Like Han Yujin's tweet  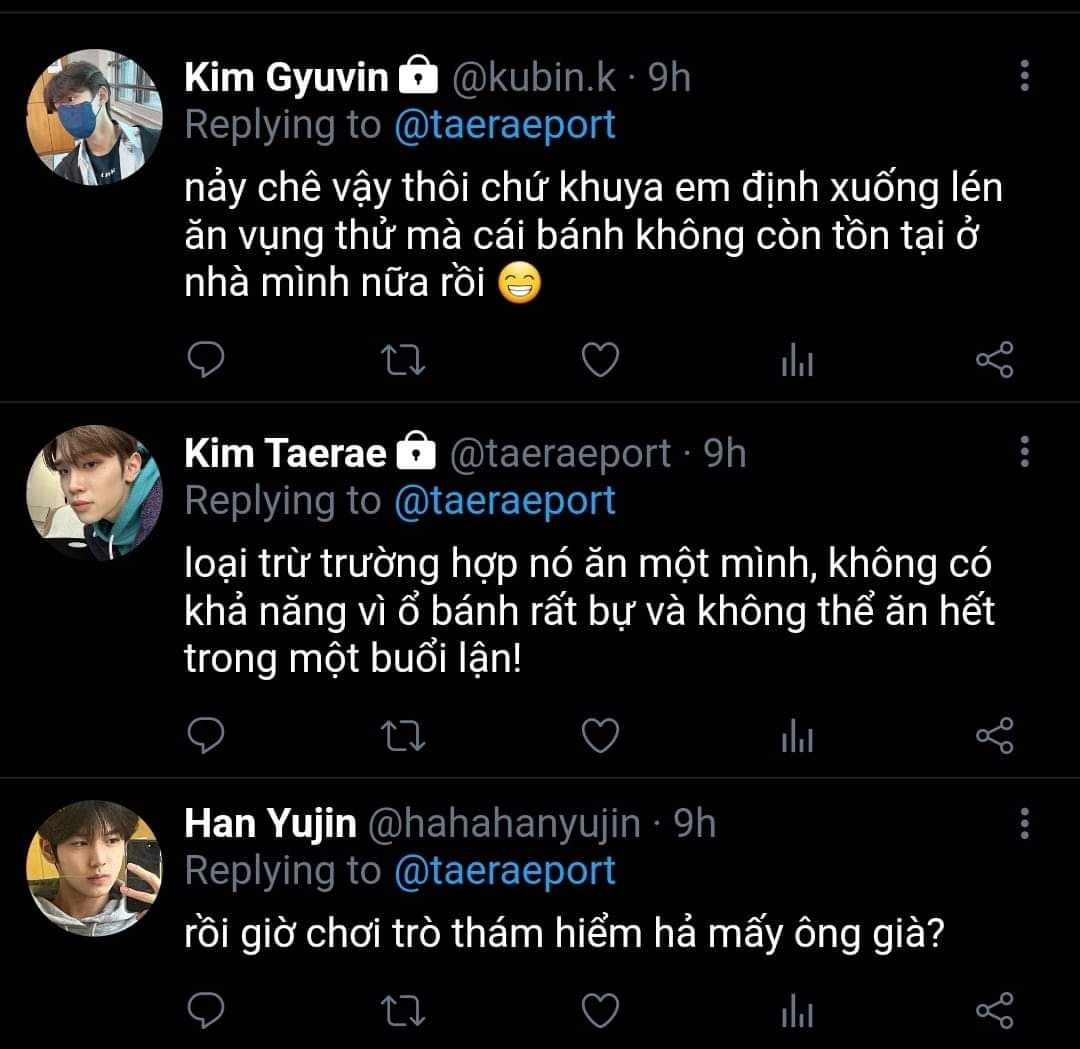(x=600, y=1012)
